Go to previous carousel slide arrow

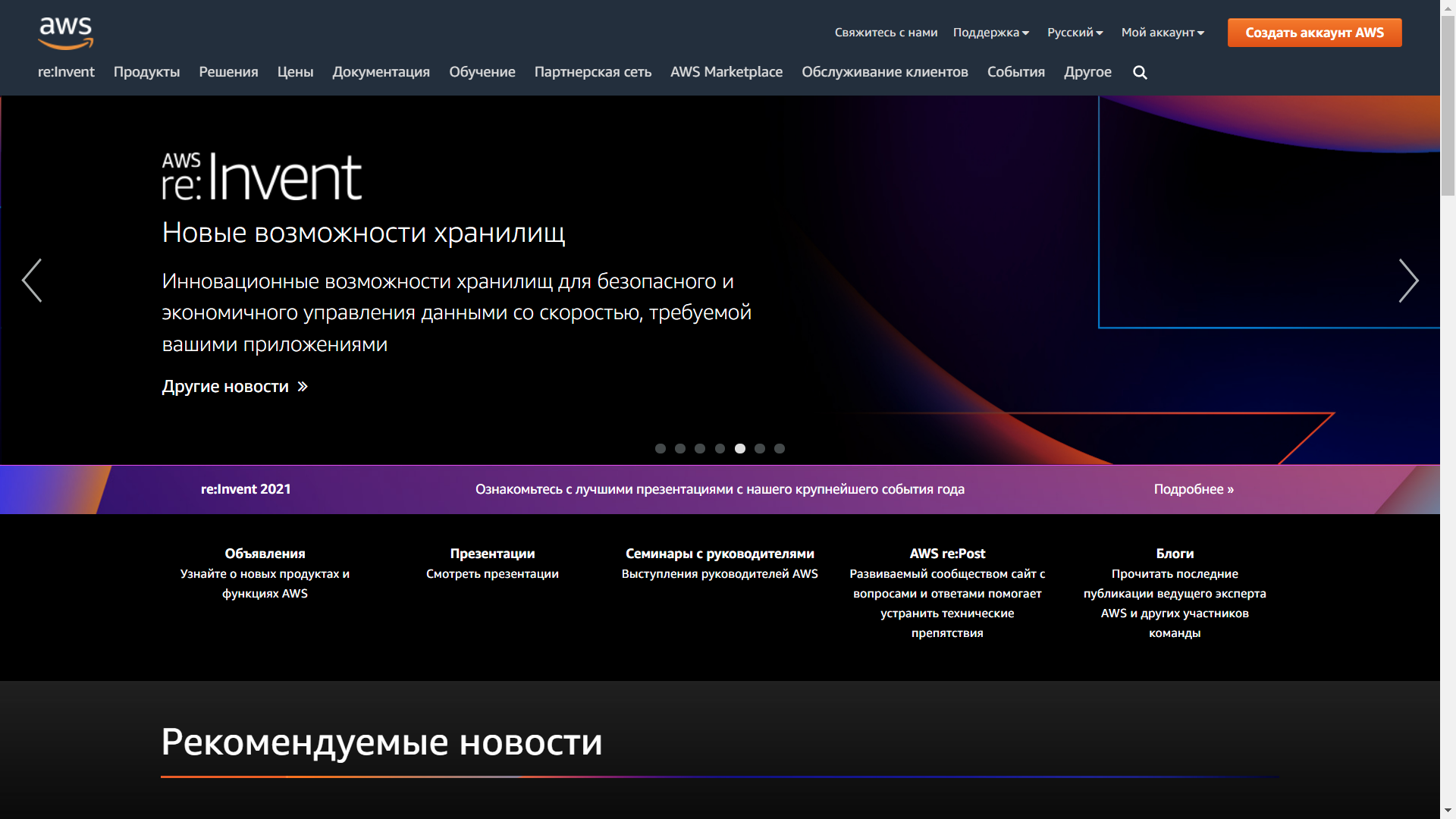click(x=32, y=281)
